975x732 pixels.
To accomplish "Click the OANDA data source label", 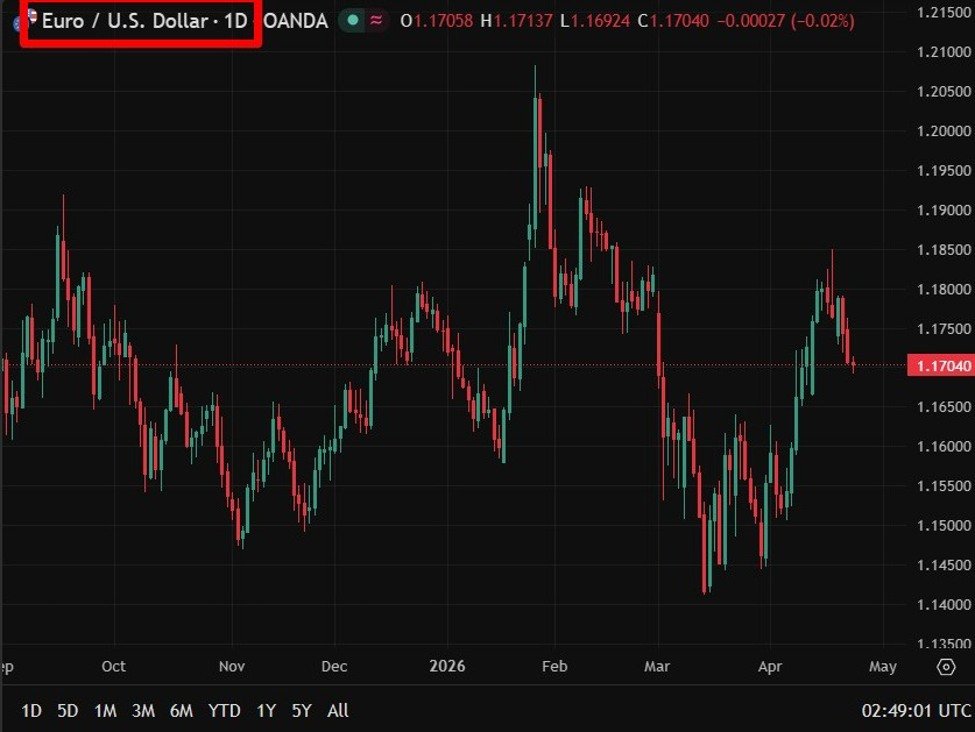I will [x=295, y=21].
